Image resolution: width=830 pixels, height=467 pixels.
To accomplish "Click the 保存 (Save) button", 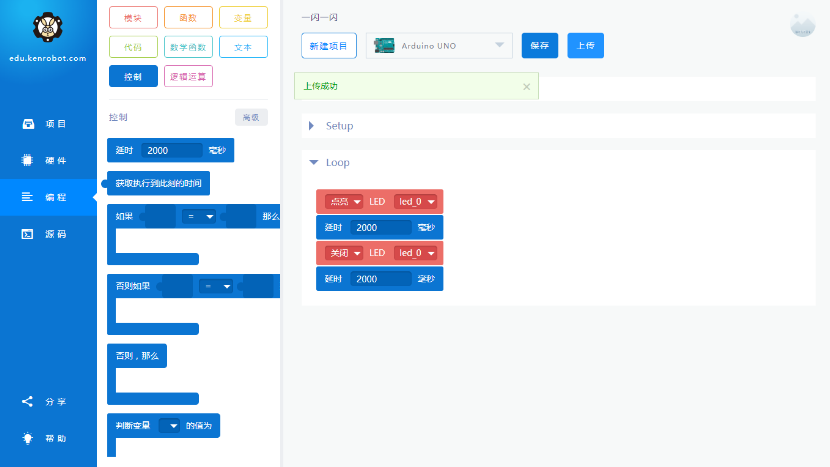I will point(540,46).
